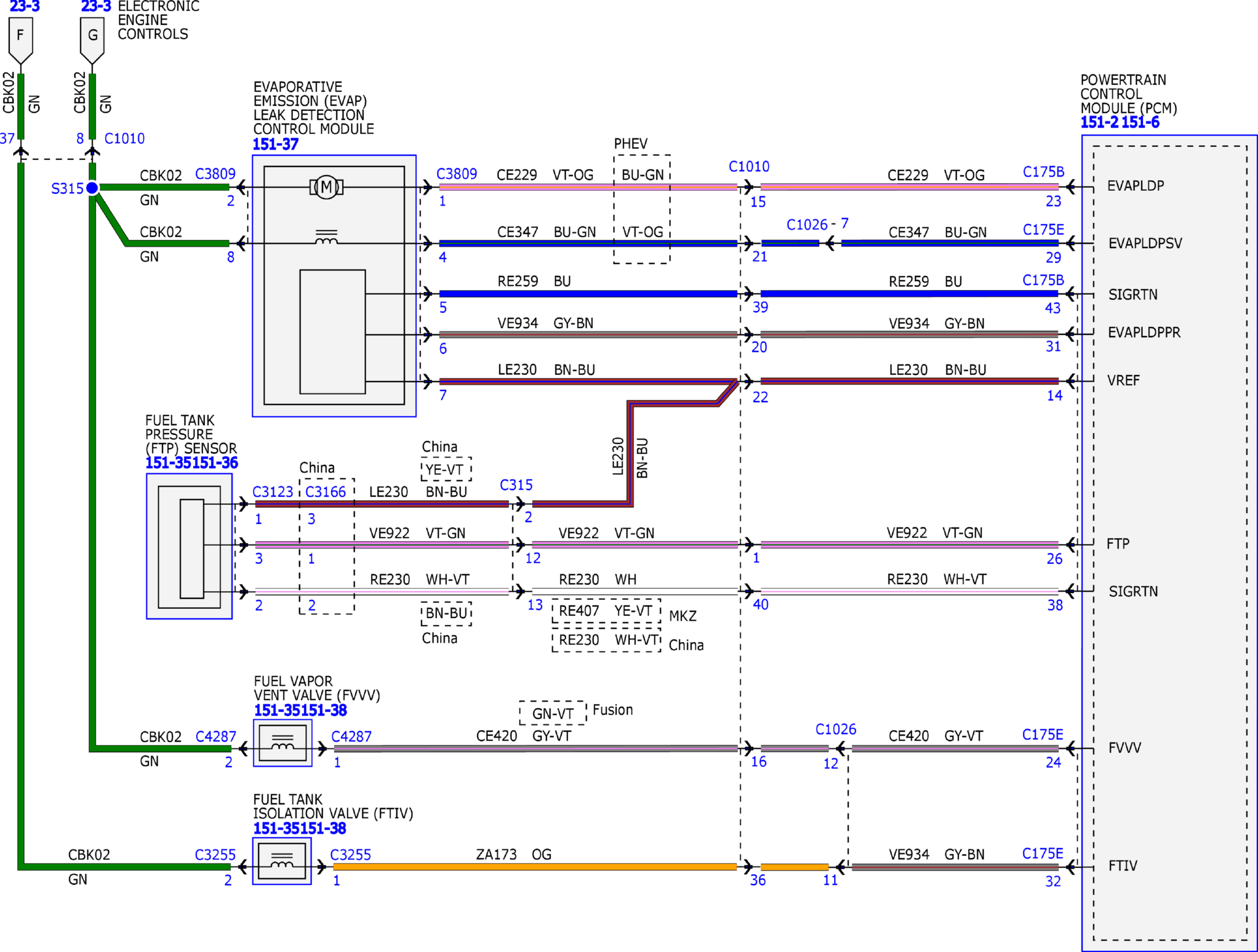Image resolution: width=1258 pixels, height=952 pixels.
Task: Click the POWERTRAIN CONTROL MODULE (PCM) title
Action: [x=1129, y=94]
